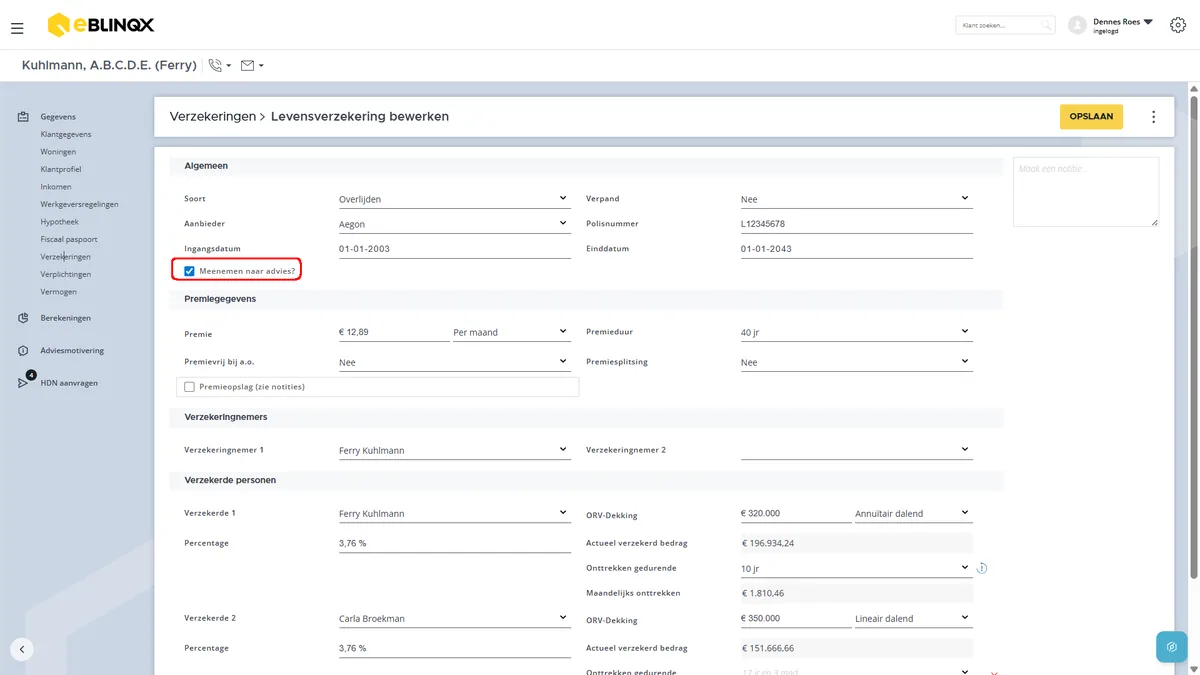Screen dimensions: 1200x675
Task: Enable the Premieopslag checkbox
Action: click(189, 387)
